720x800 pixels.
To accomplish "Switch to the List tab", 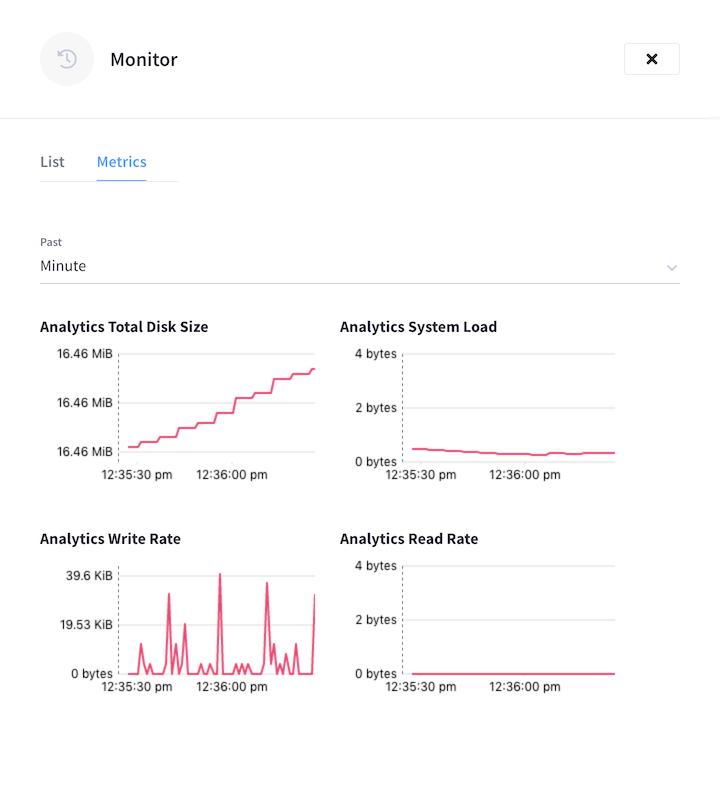I will tap(52, 161).
